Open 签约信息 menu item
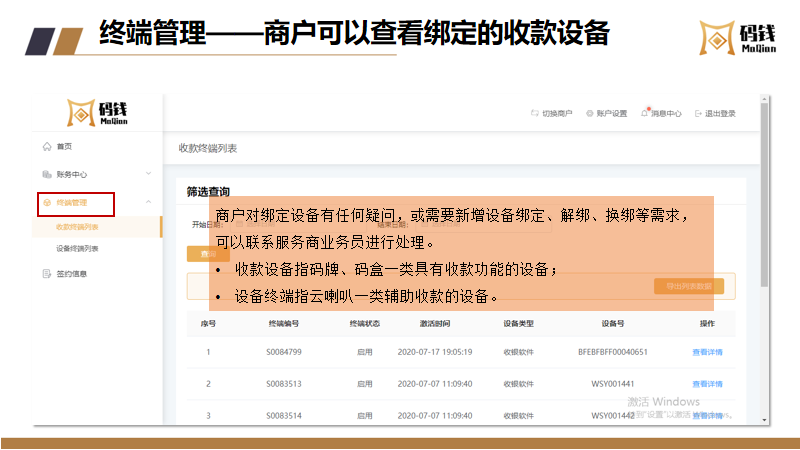The width and height of the screenshot is (800, 450). [71, 274]
